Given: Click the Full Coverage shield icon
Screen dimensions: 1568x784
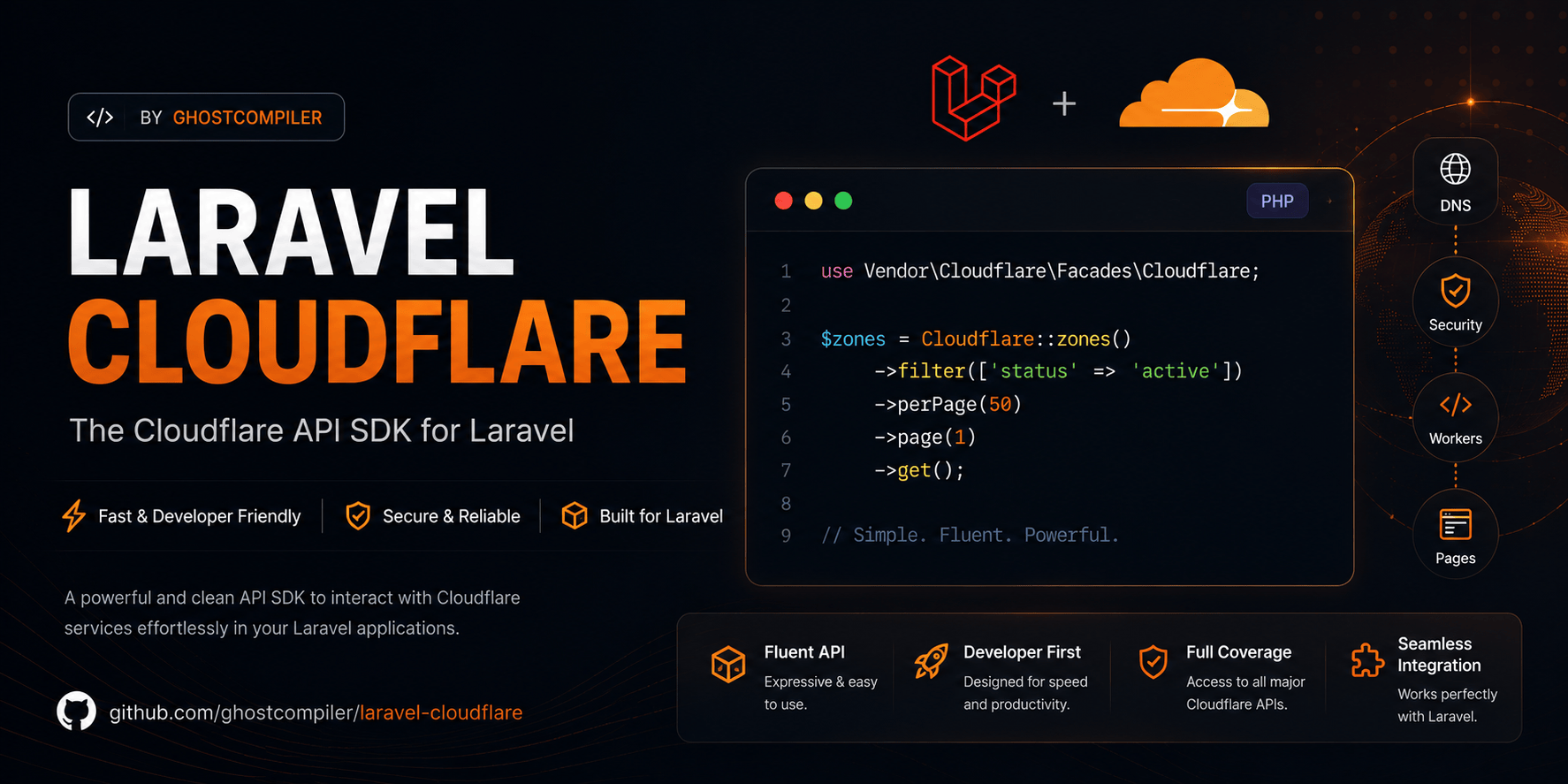Looking at the screenshot, I should click(1153, 661).
